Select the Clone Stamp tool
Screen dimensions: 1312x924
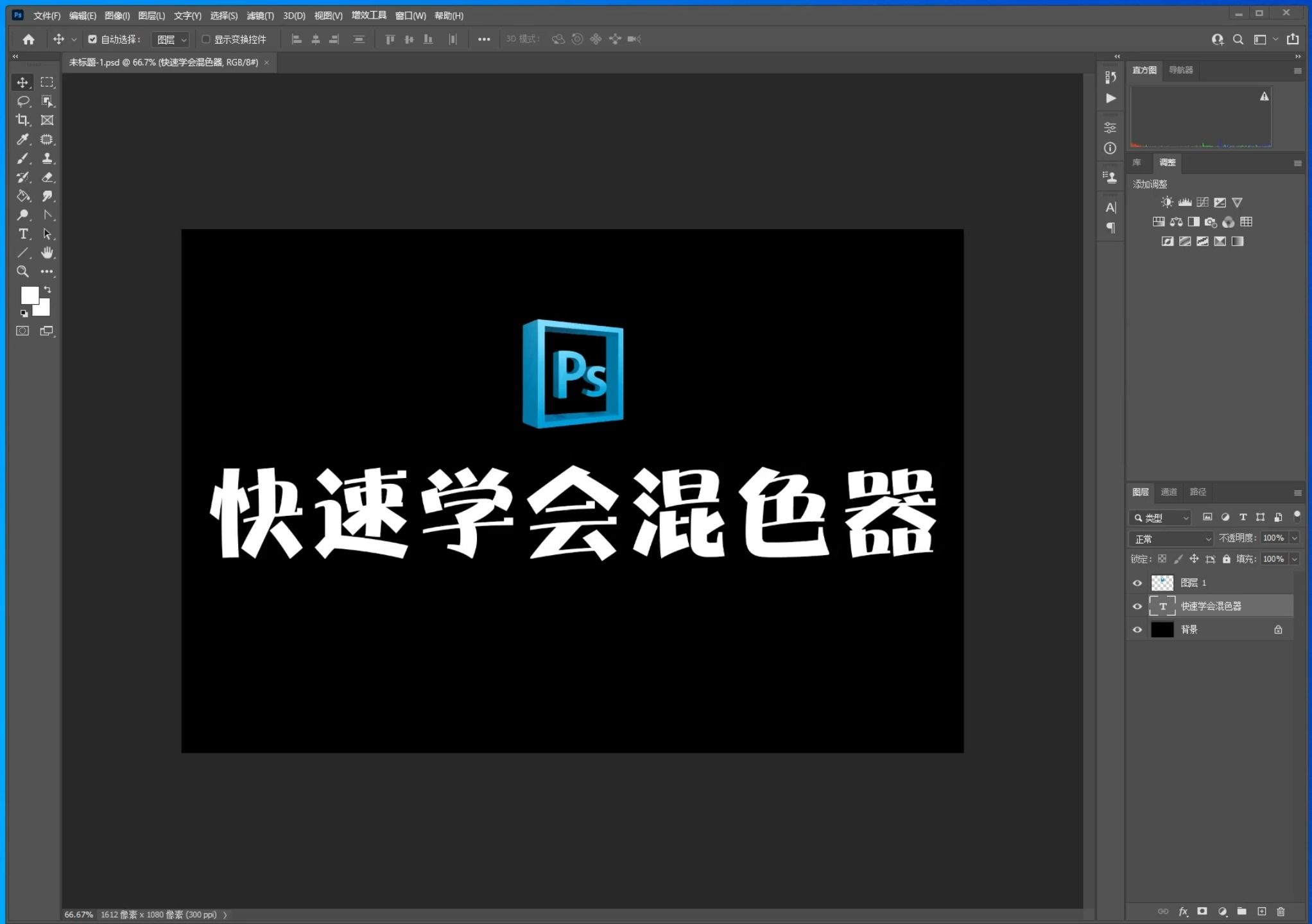tap(47, 158)
